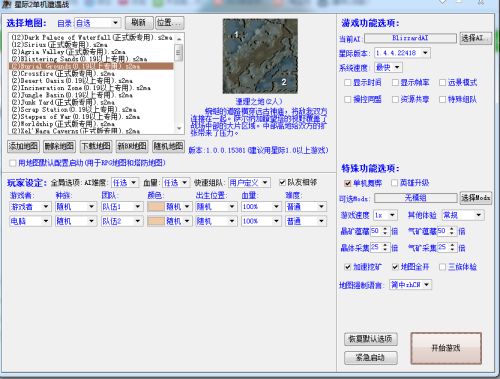Toggle the 远景模式 checkbox
Viewport: 500px width, 379px height.
(442, 82)
